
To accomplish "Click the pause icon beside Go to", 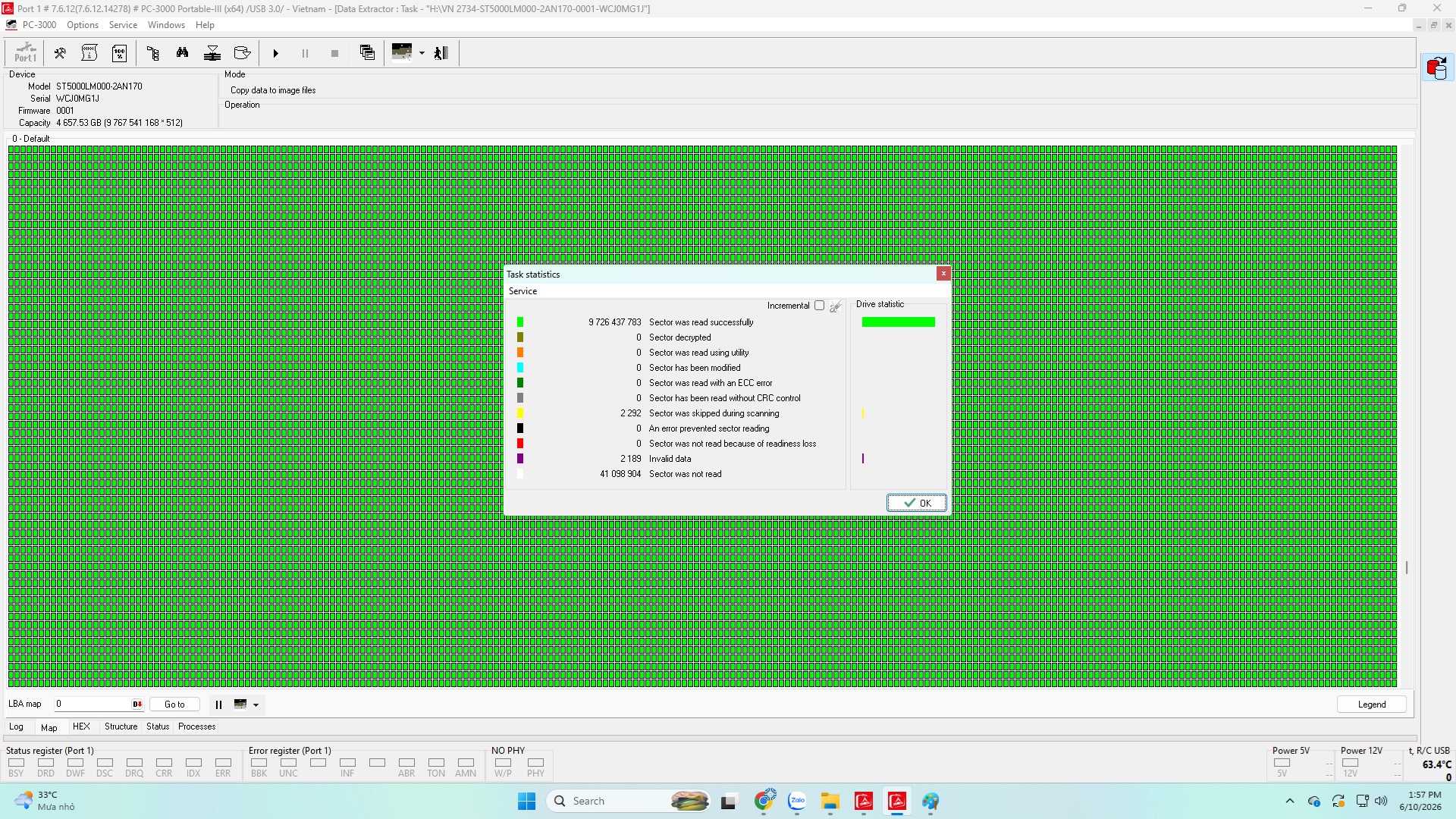I will (218, 704).
